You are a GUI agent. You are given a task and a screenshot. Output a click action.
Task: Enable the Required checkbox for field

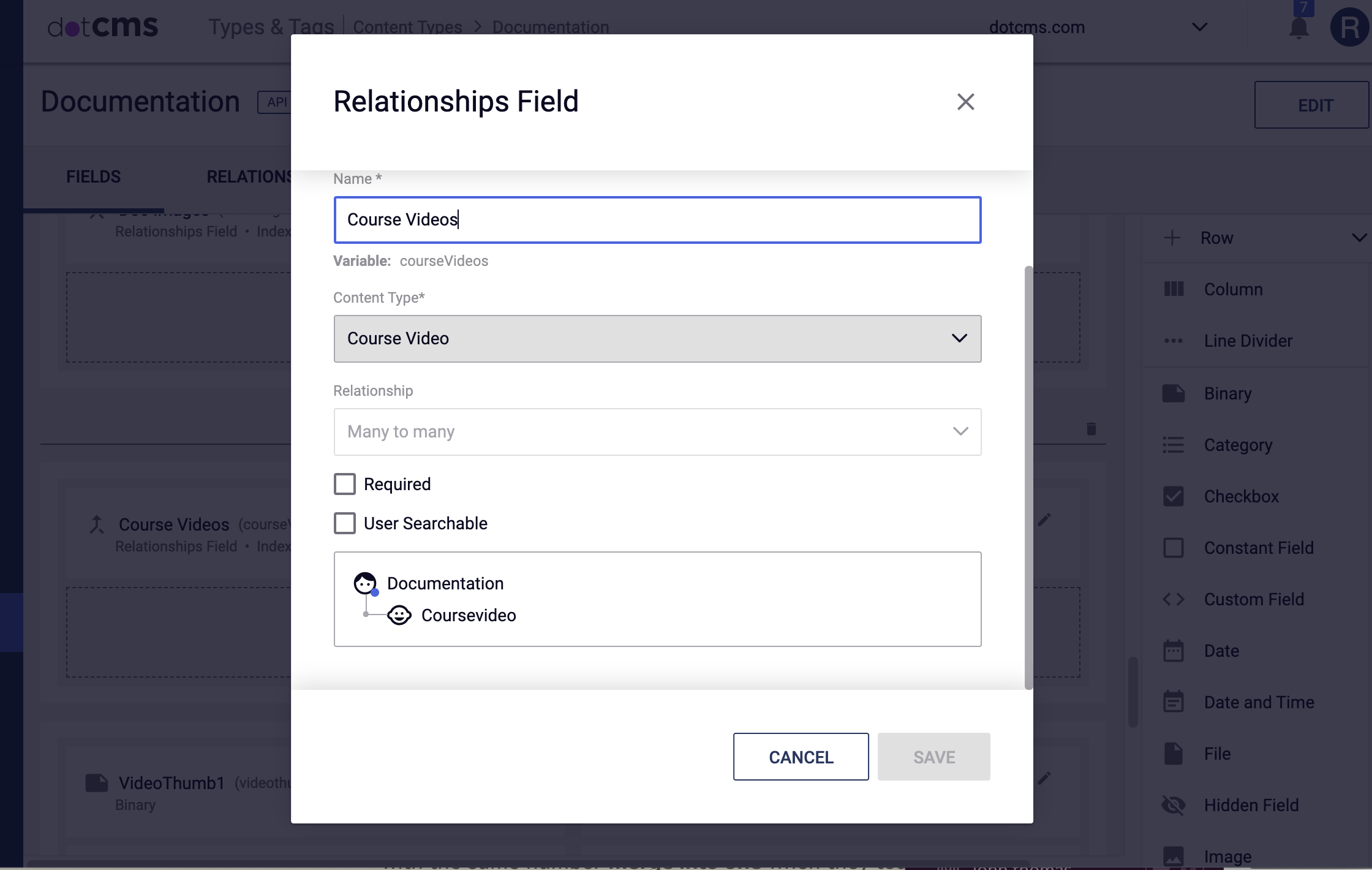(x=345, y=484)
